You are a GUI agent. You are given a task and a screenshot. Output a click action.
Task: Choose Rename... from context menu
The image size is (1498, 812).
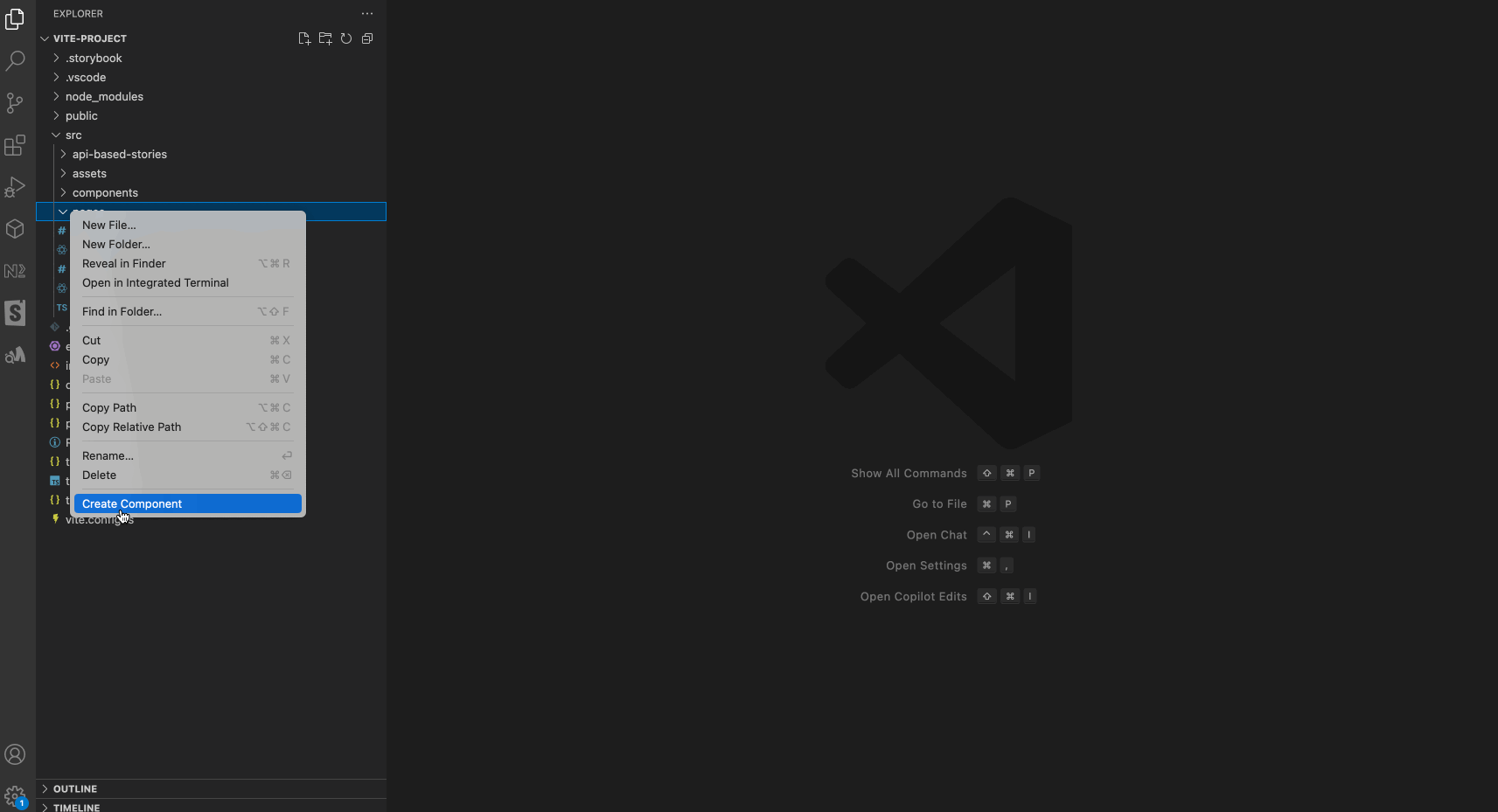pyautogui.click(x=188, y=455)
